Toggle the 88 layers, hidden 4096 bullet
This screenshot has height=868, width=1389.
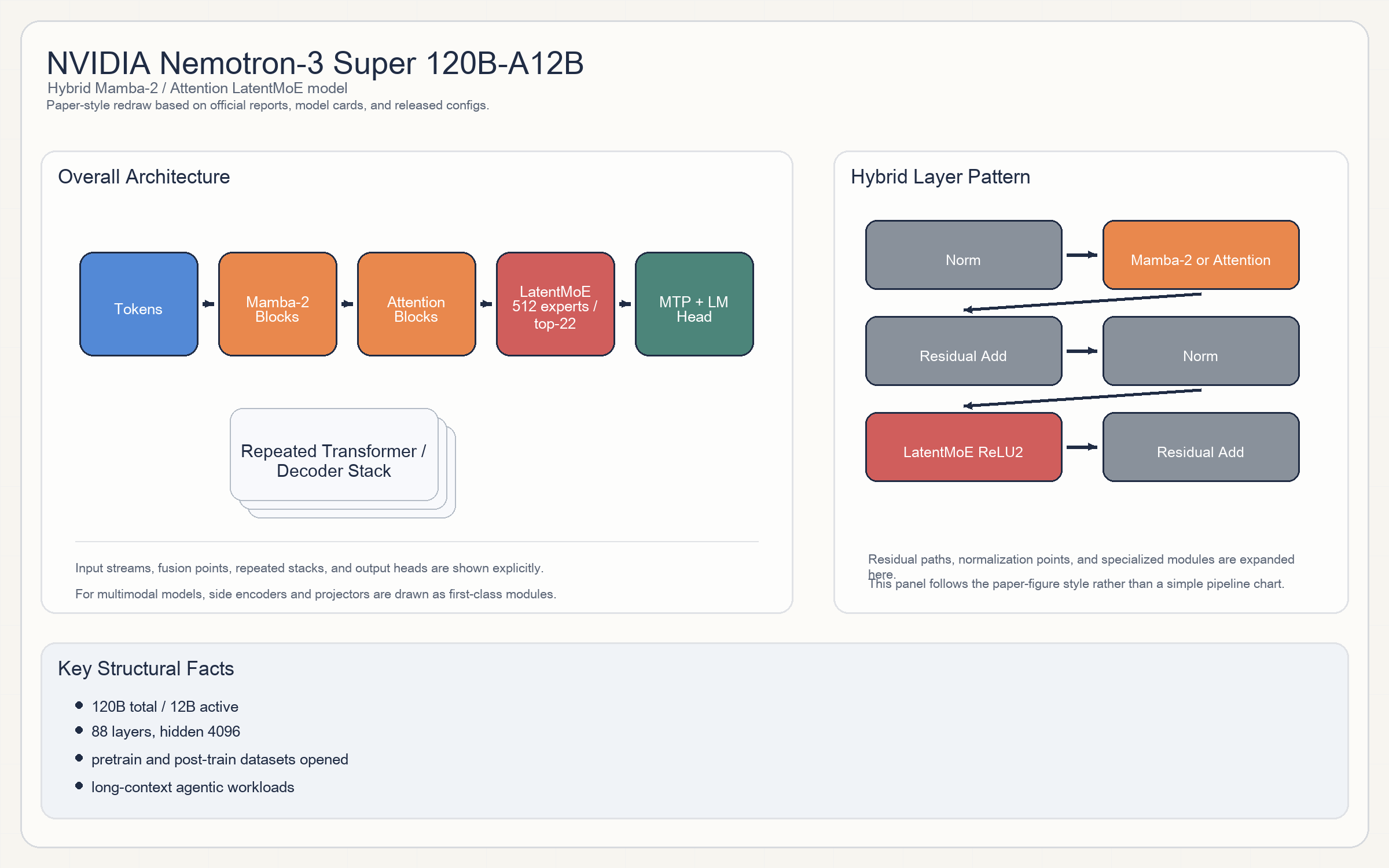point(166,731)
